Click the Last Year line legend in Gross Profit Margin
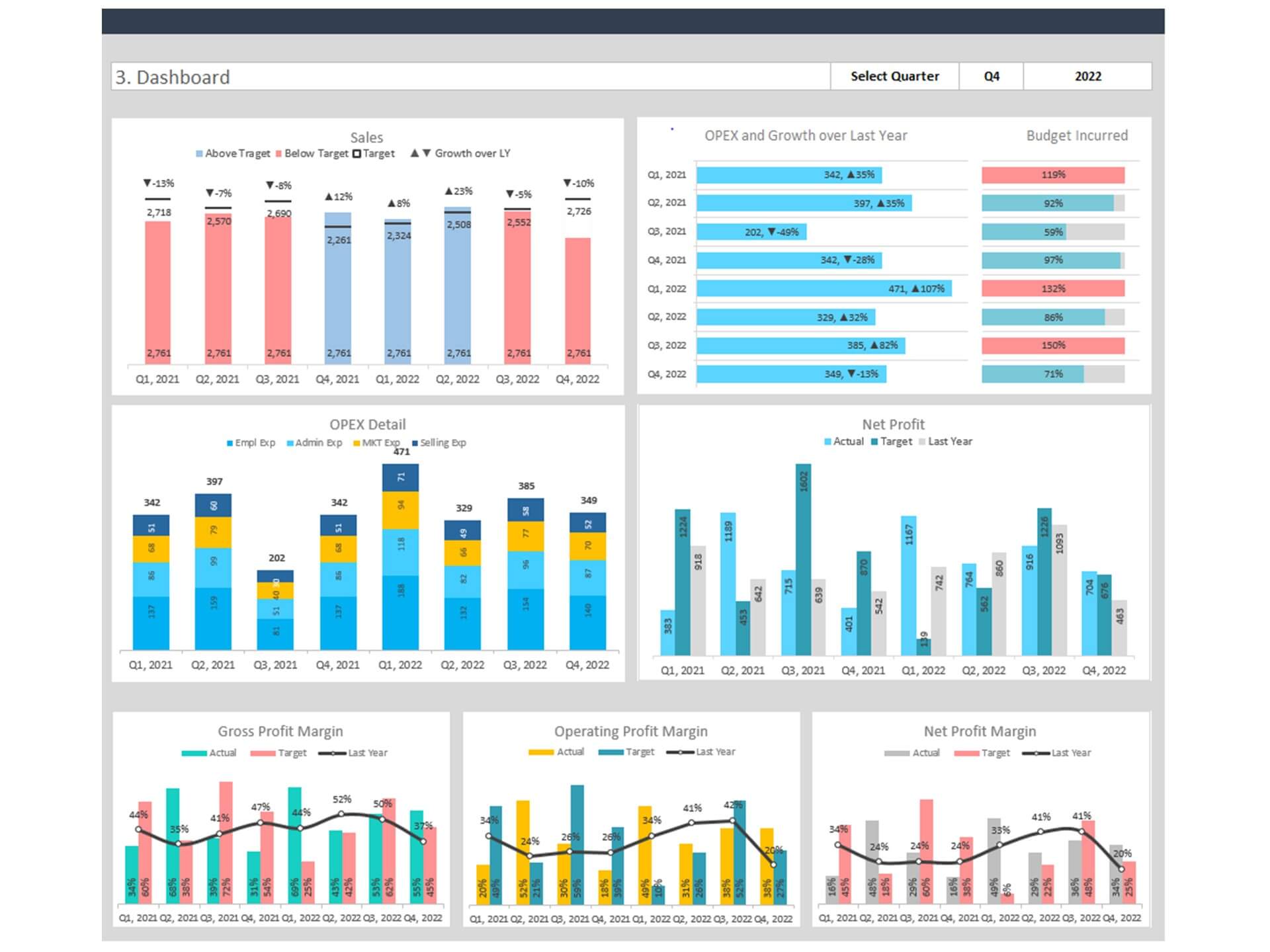The width and height of the screenshot is (1270, 952). pos(333,753)
